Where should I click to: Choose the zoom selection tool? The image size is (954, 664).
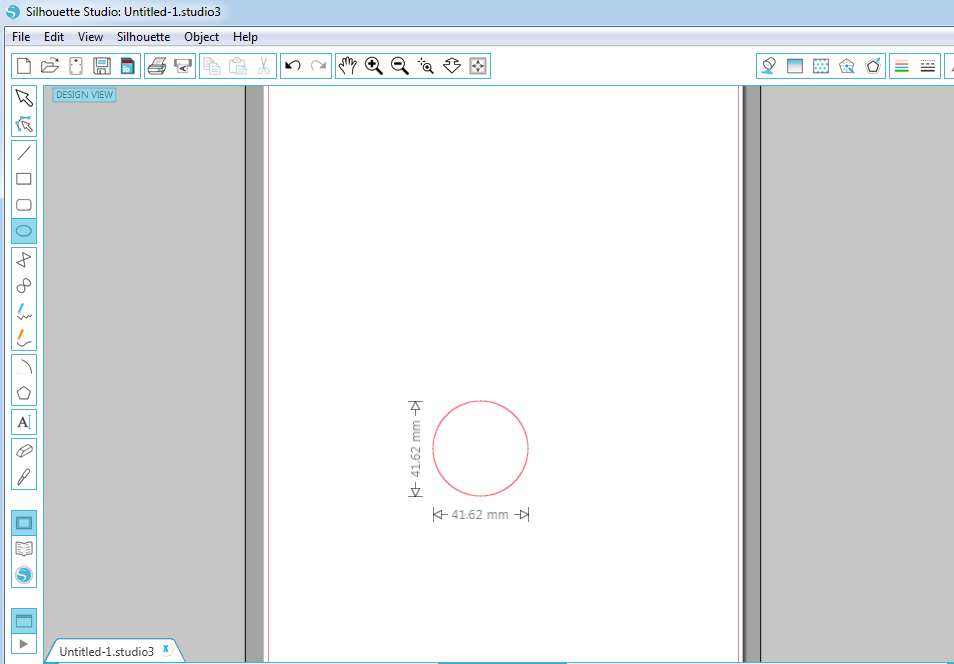point(426,66)
